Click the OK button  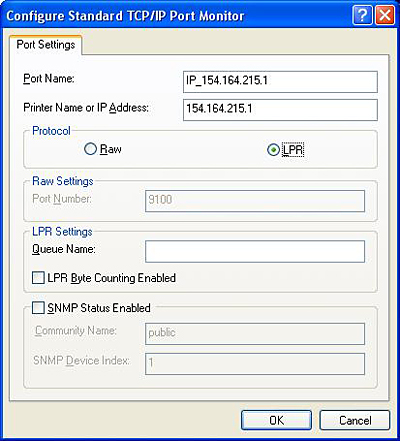(x=276, y=420)
